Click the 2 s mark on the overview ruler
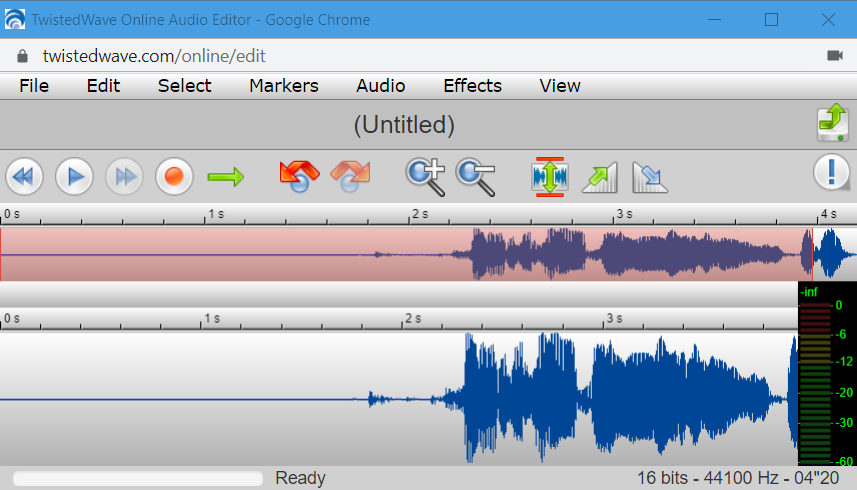Viewport: 857px width, 490px height. point(413,214)
